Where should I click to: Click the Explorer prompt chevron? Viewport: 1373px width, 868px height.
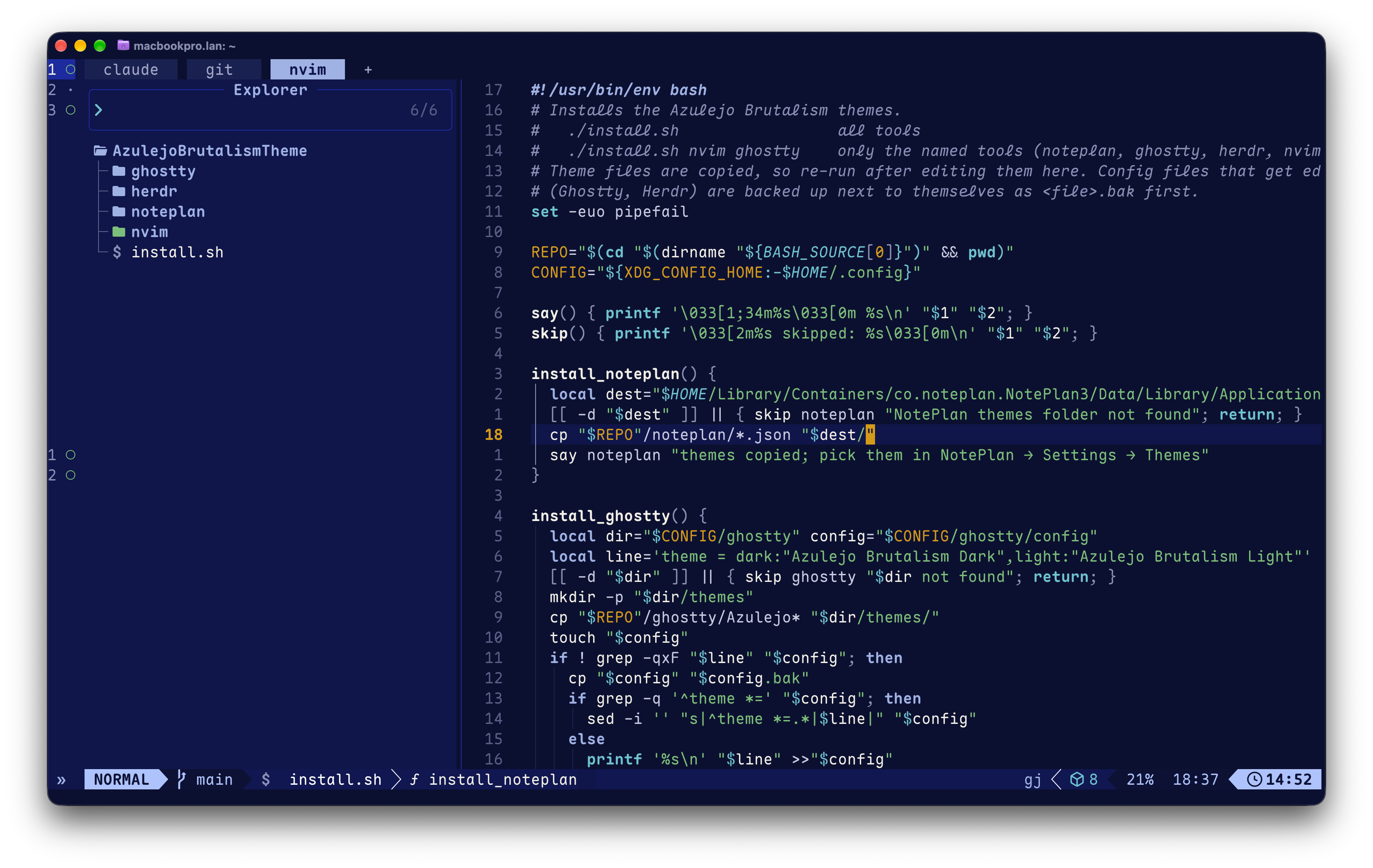tap(98, 110)
